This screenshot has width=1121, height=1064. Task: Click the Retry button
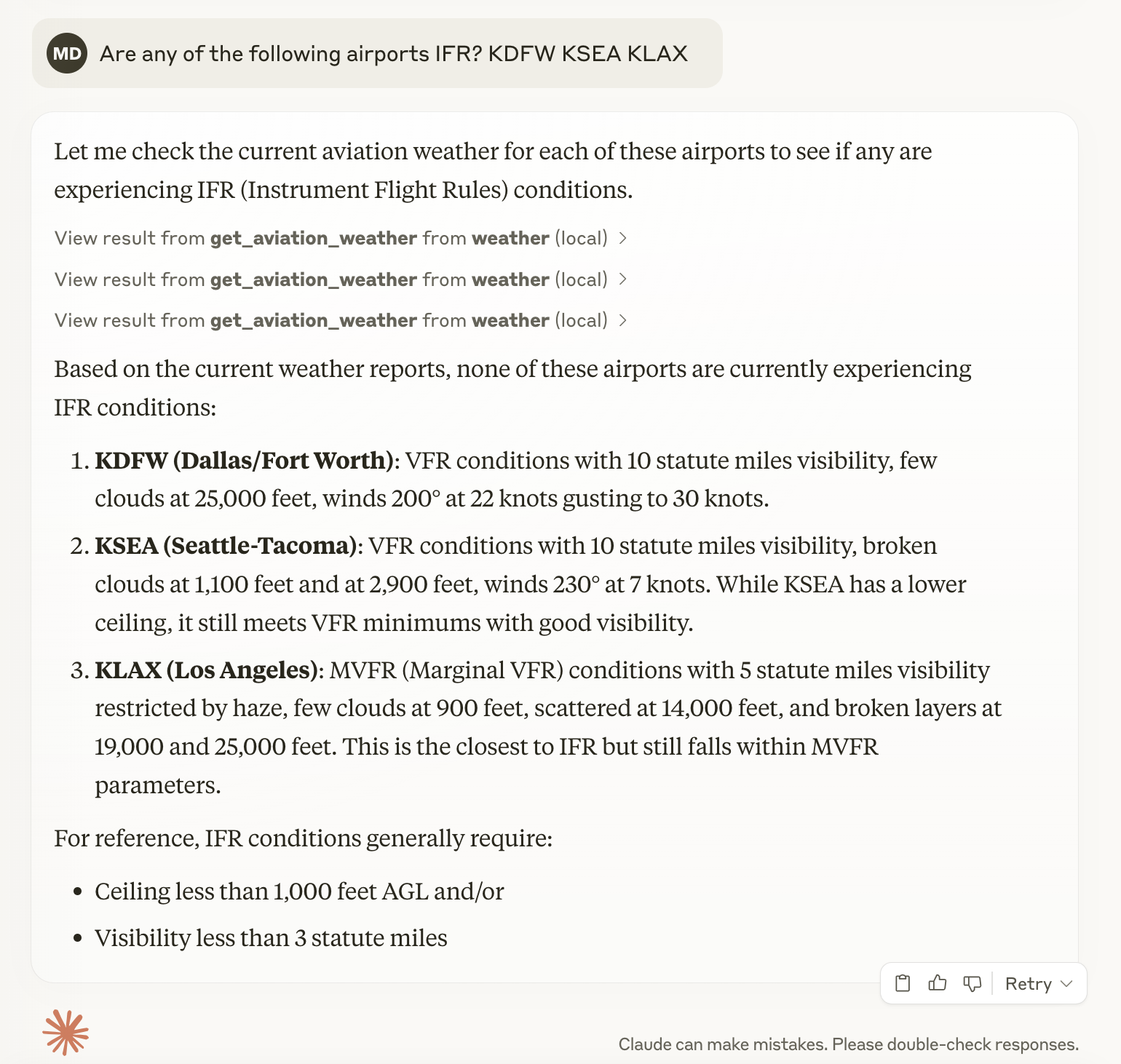(1028, 984)
